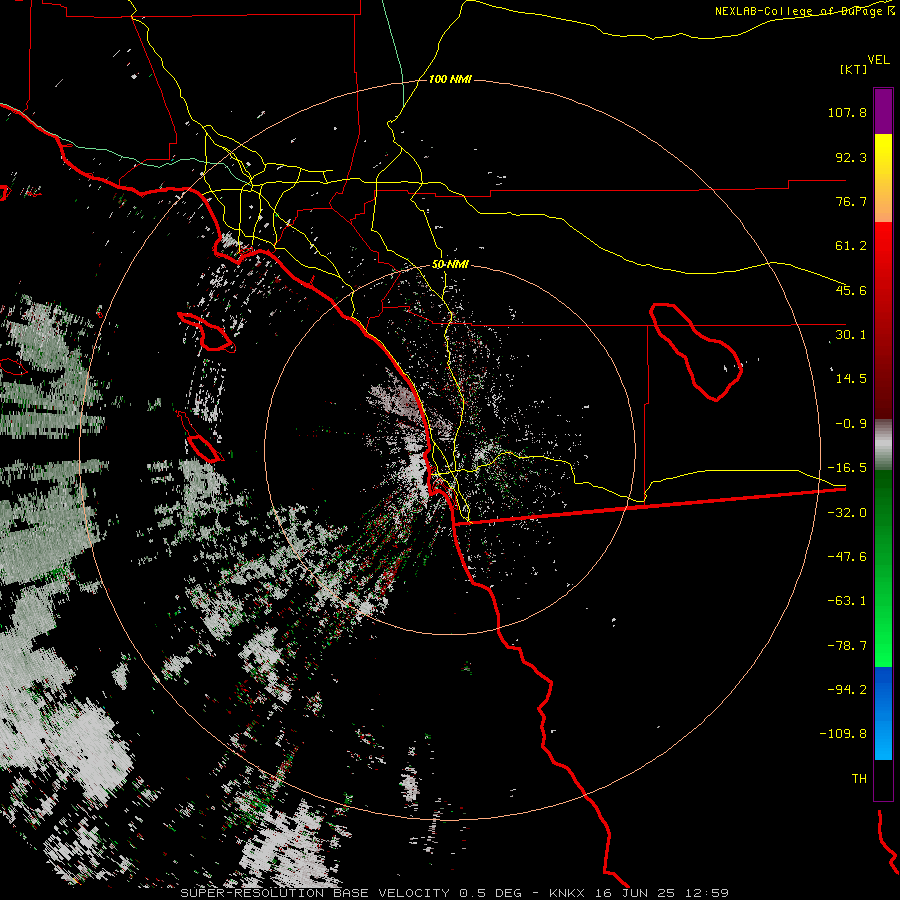Image resolution: width=900 pixels, height=900 pixels.
Task: Select the 14.5 scale value
Action: pos(851,378)
